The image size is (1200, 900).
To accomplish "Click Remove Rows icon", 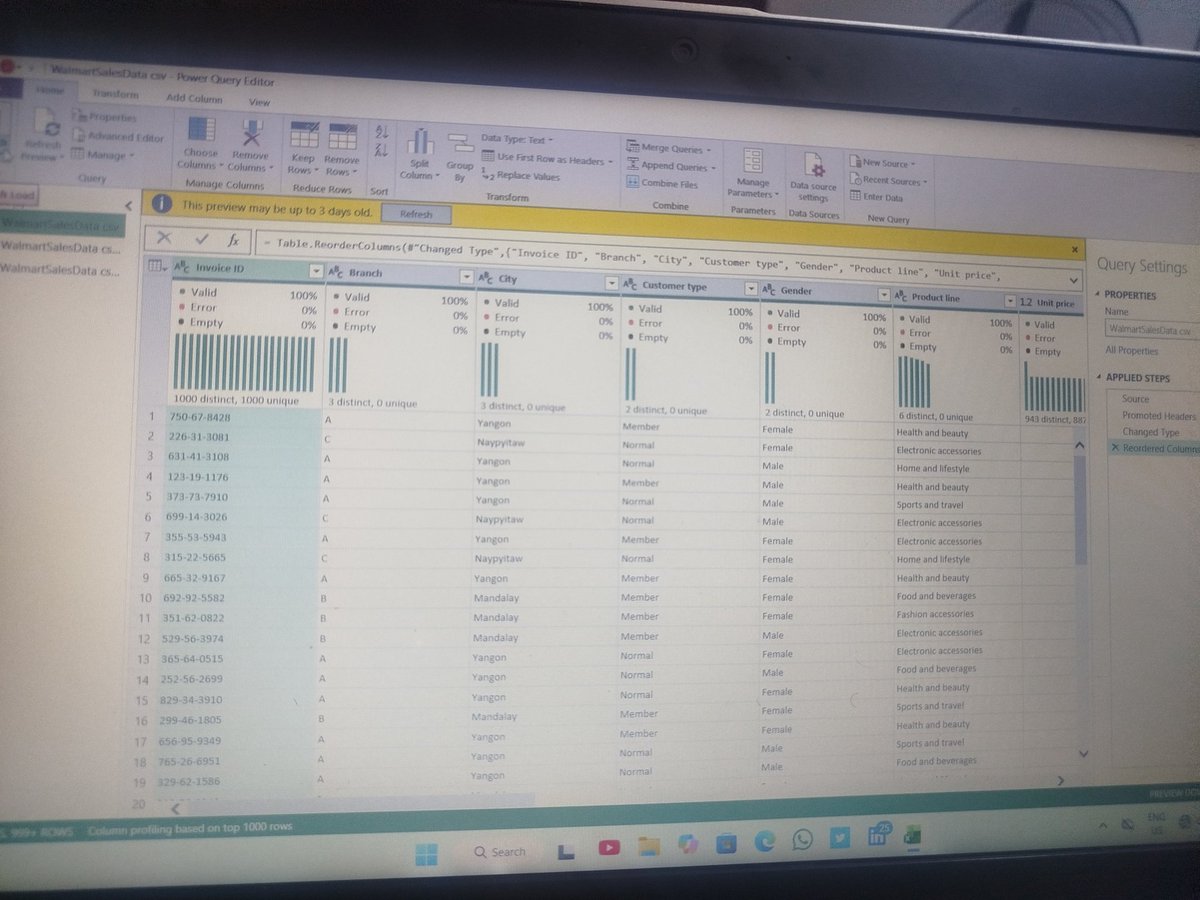I will [343, 137].
